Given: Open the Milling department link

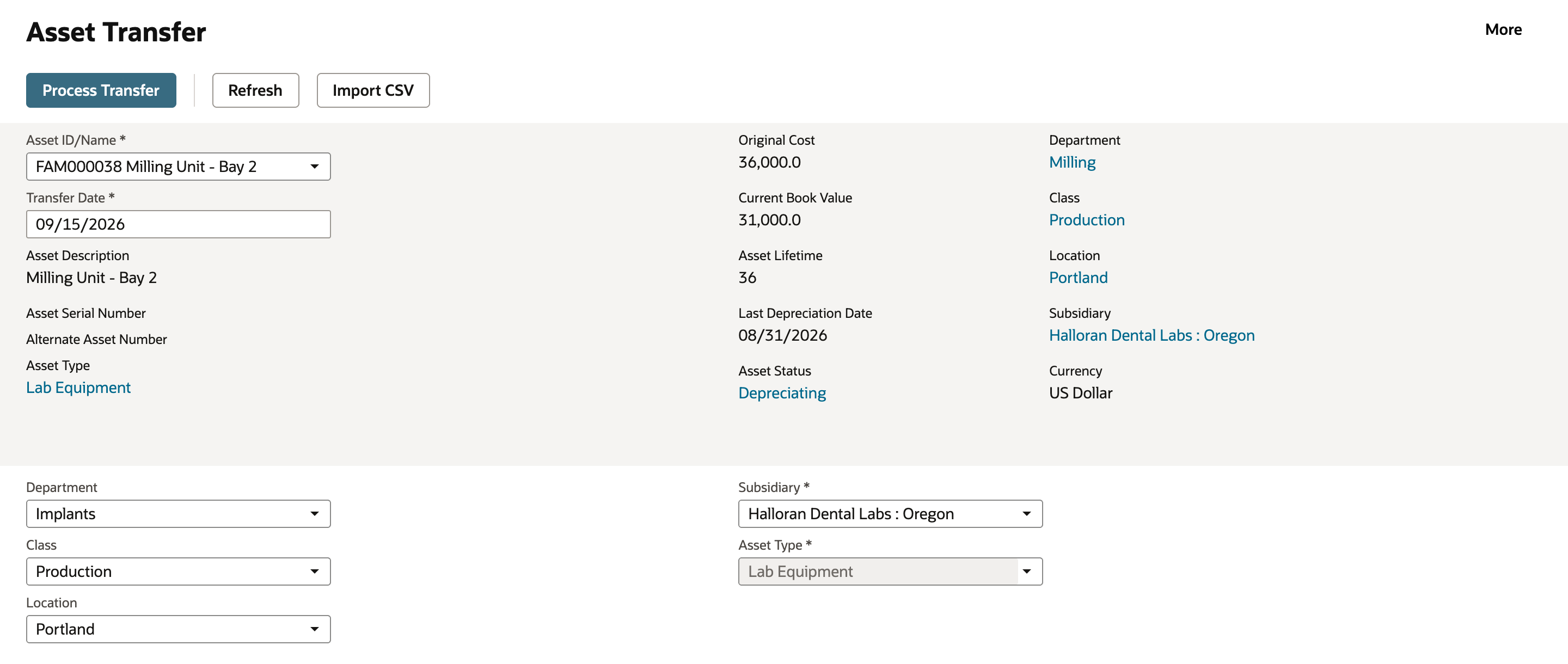Looking at the screenshot, I should tap(1072, 163).
